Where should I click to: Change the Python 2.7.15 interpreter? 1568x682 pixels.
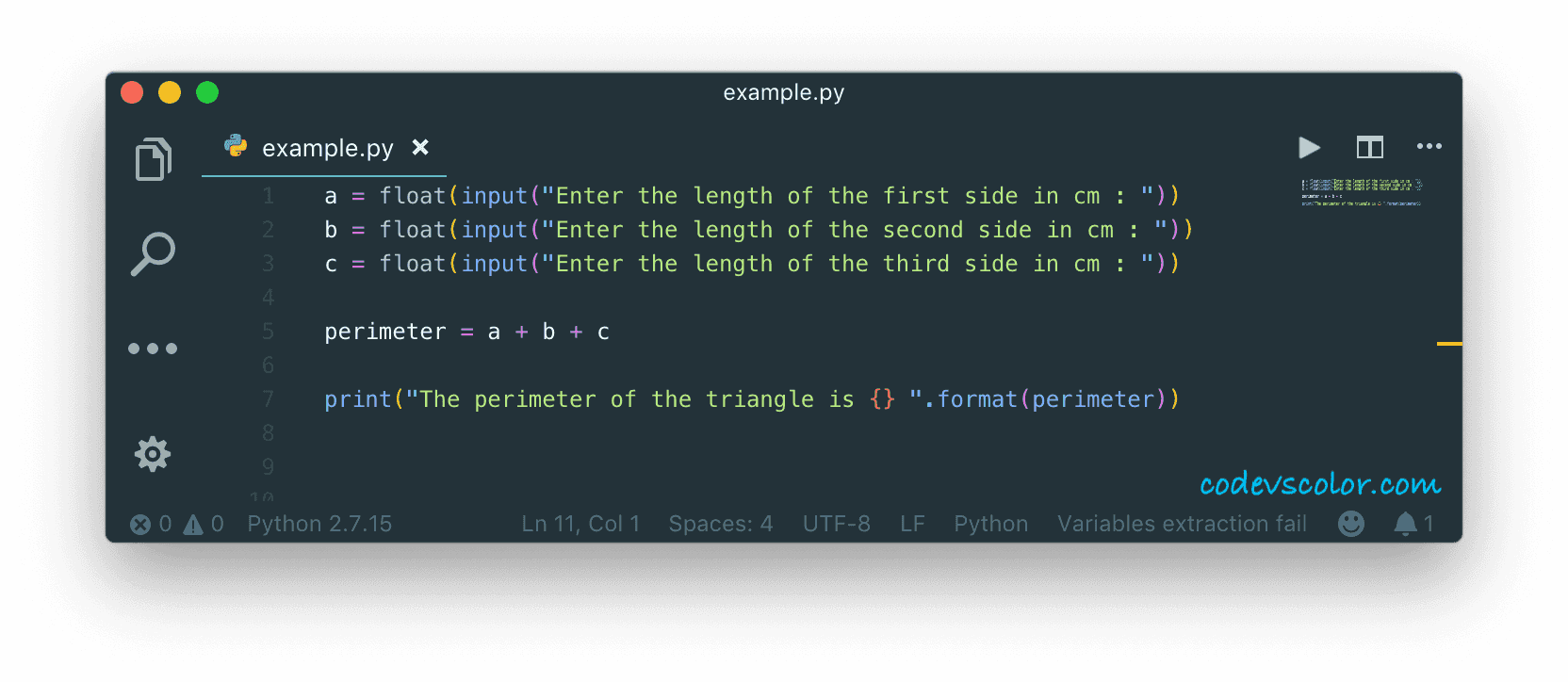[x=319, y=524]
